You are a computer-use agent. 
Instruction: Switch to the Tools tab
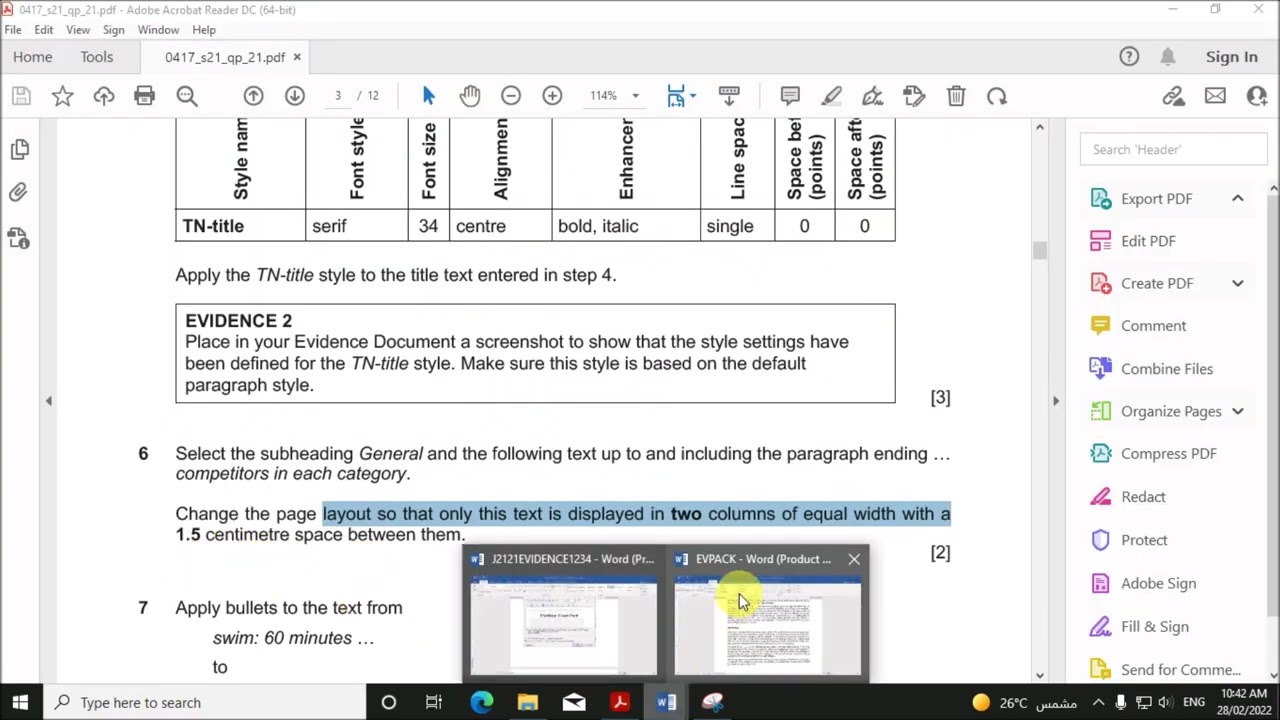click(97, 57)
